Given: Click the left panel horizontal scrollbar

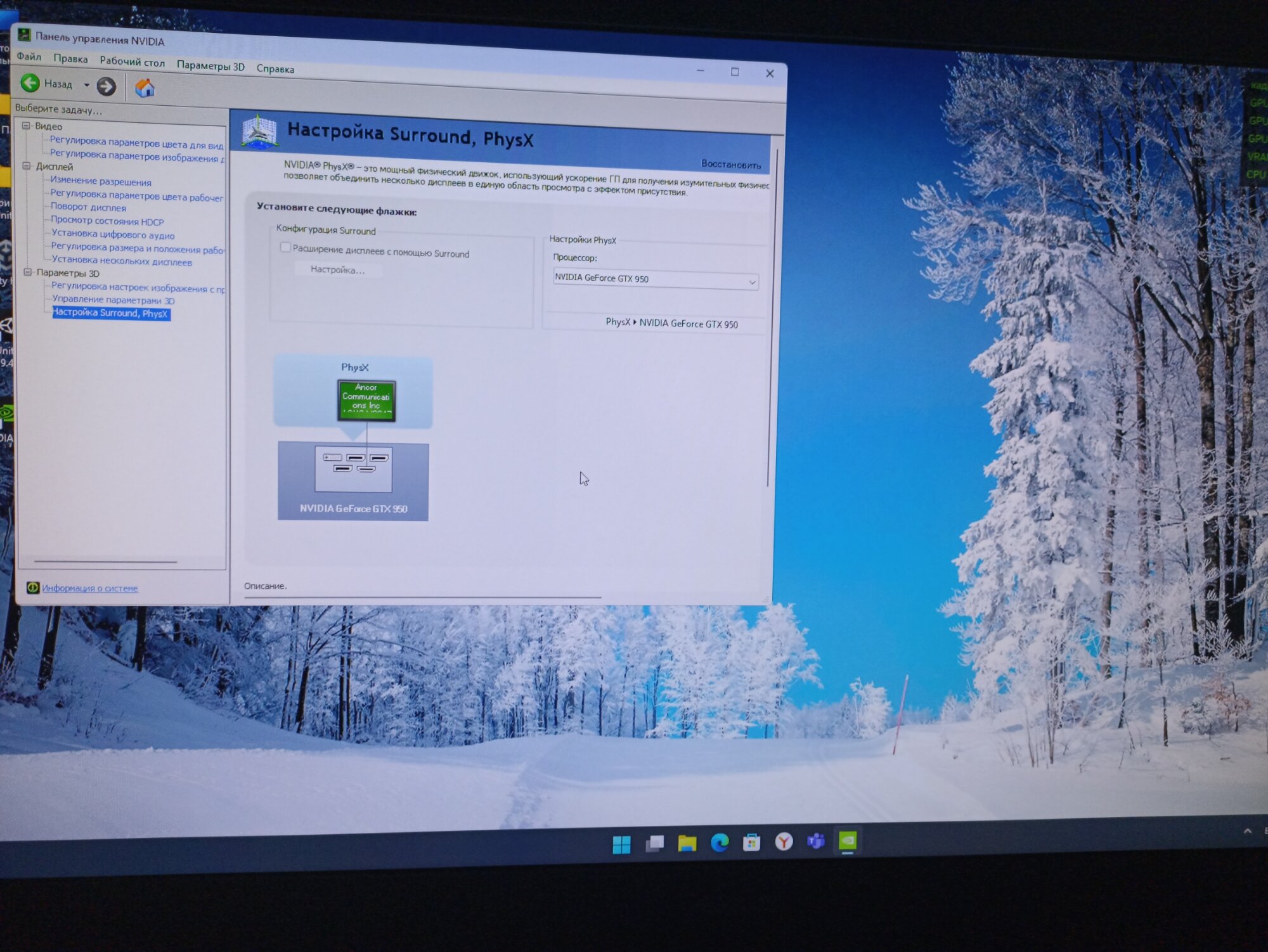Looking at the screenshot, I should 105,562.
